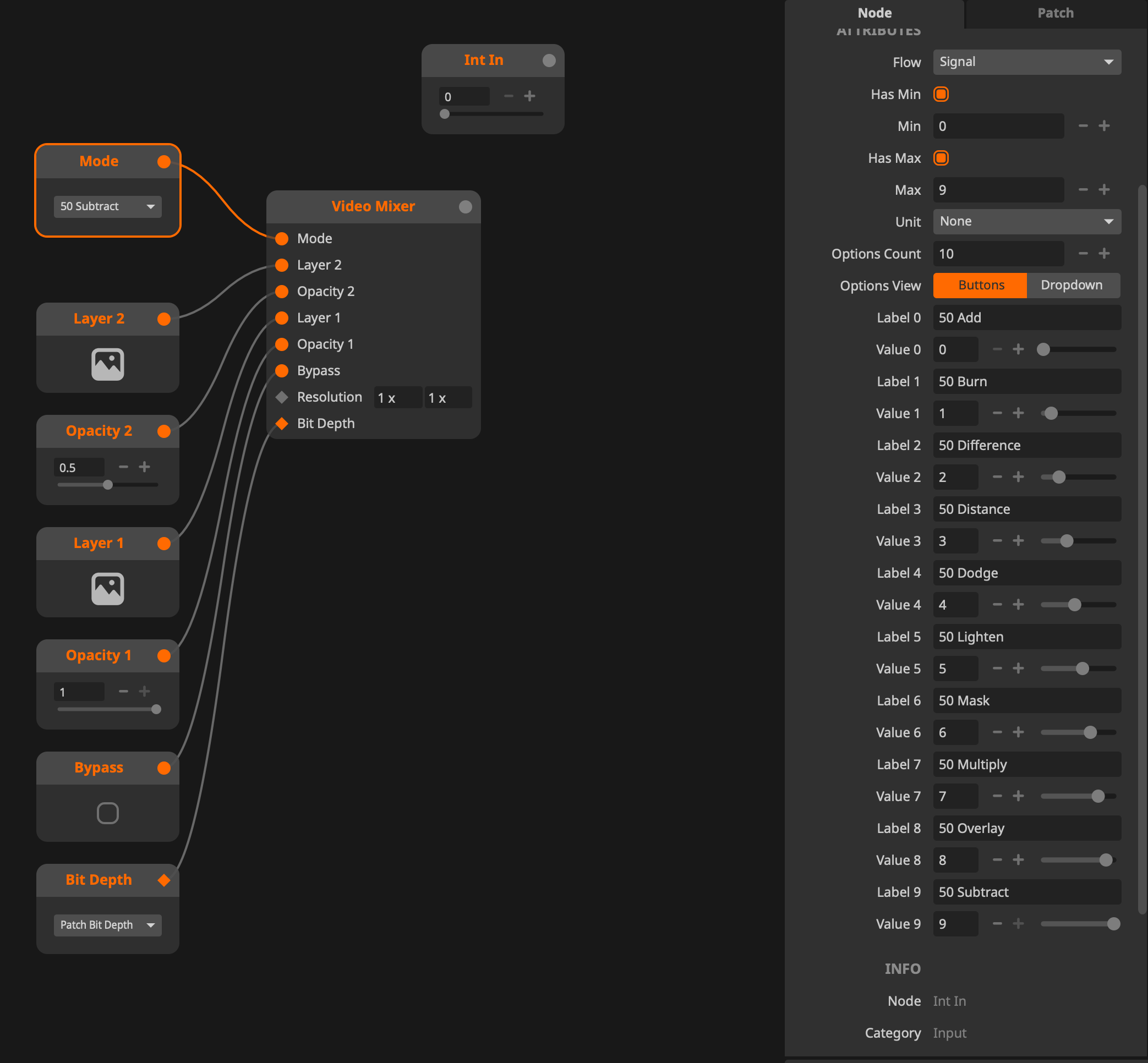Toggle the Bypass node checkbox

coord(108,813)
